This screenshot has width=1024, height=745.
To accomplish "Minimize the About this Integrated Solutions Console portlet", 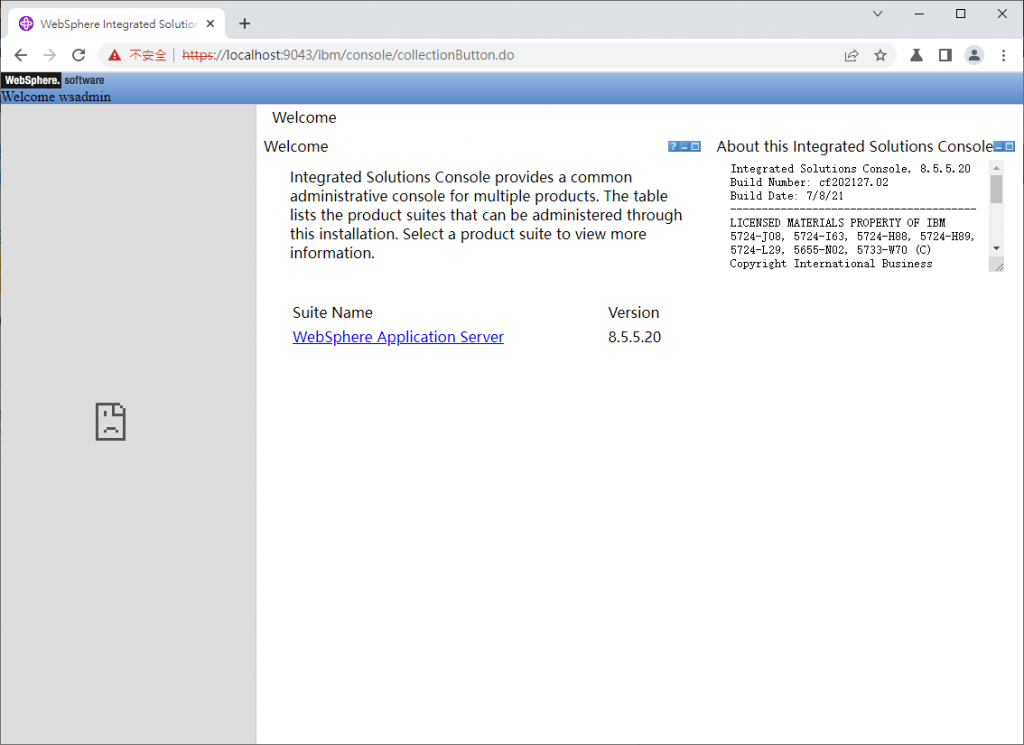I will 999,147.
